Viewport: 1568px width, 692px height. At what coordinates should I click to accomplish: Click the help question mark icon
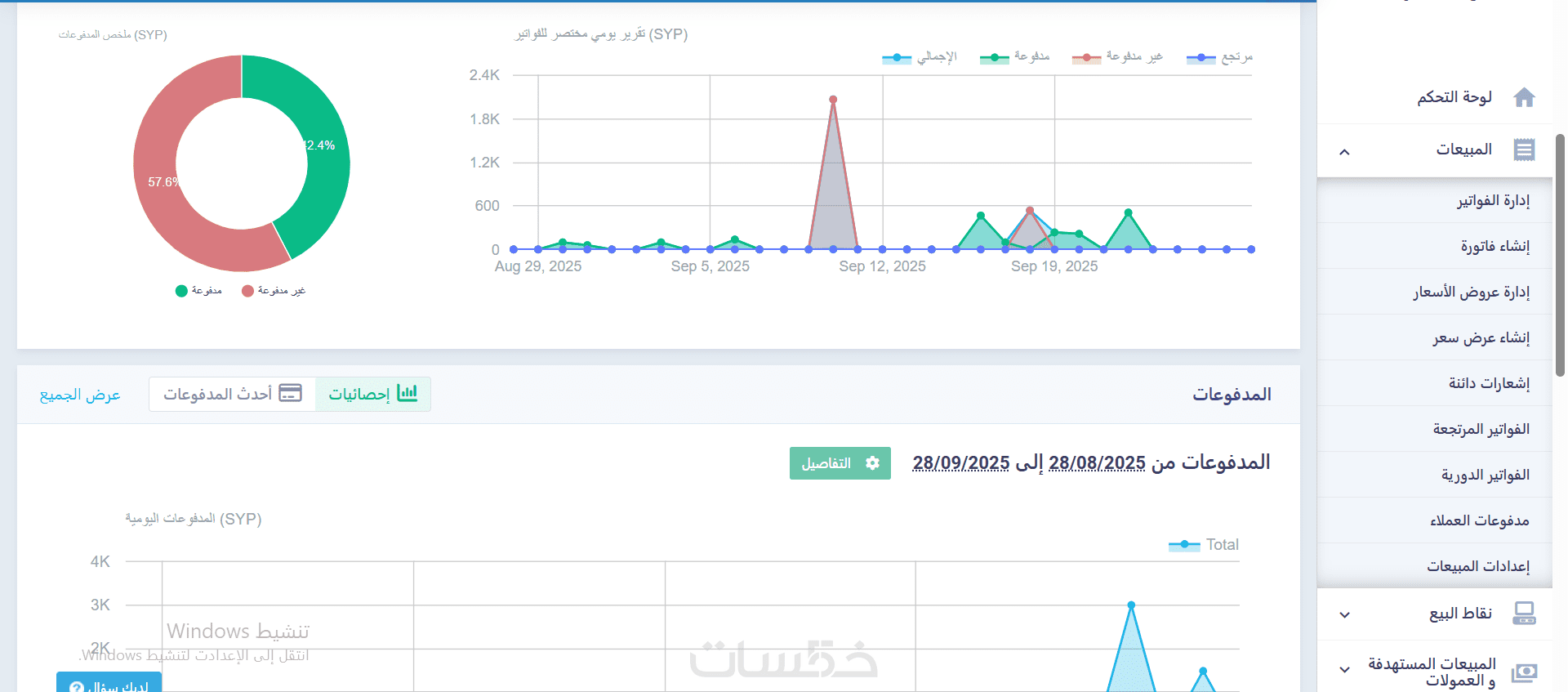click(76, 687)
